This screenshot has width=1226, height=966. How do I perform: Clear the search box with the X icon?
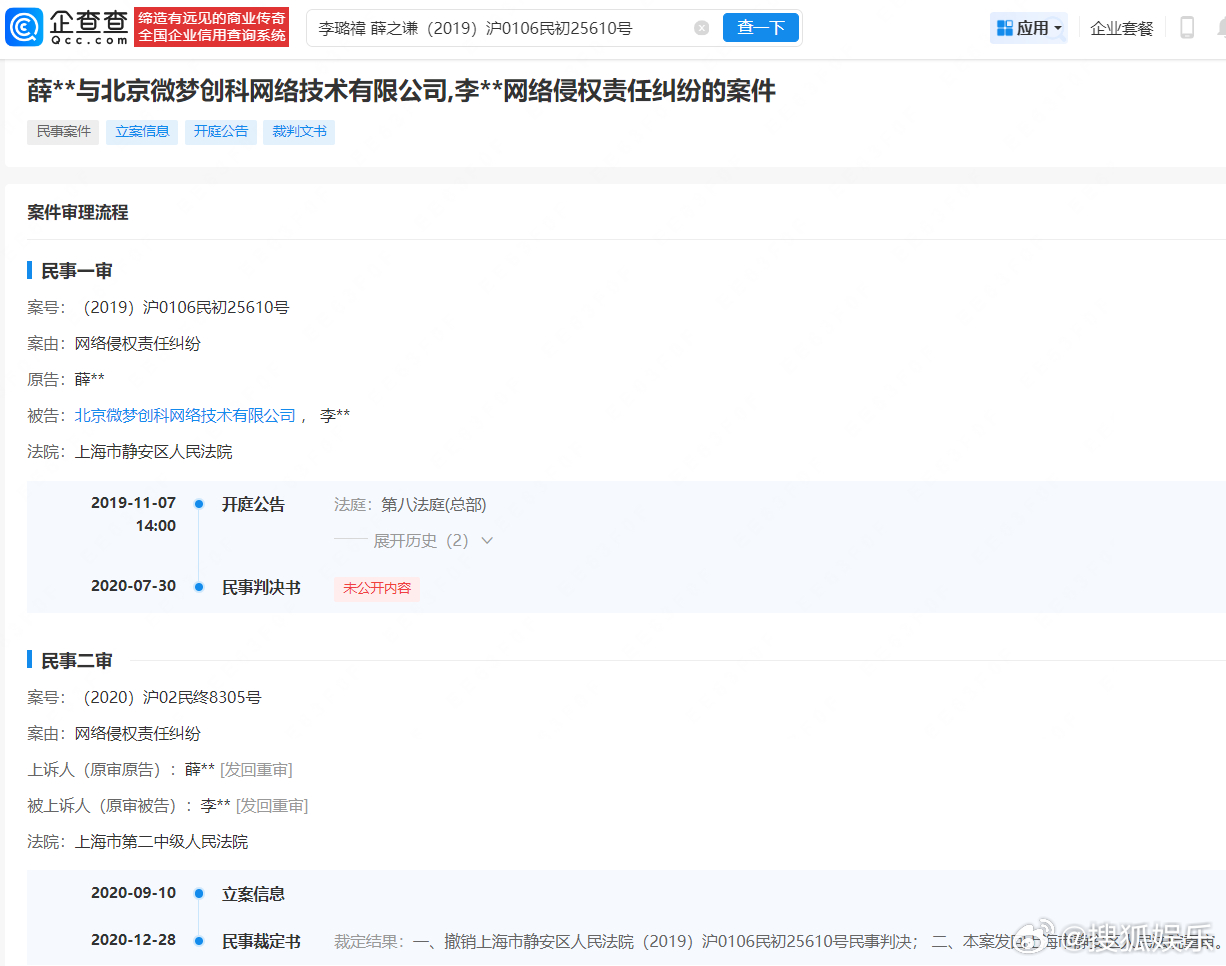click(702, 28)
